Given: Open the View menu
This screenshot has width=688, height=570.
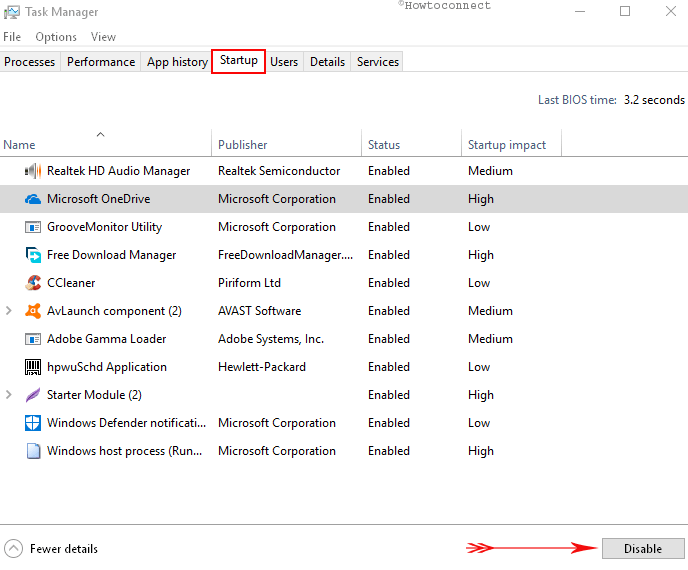Looking at the screenshot, I should [x=103, y=37].
